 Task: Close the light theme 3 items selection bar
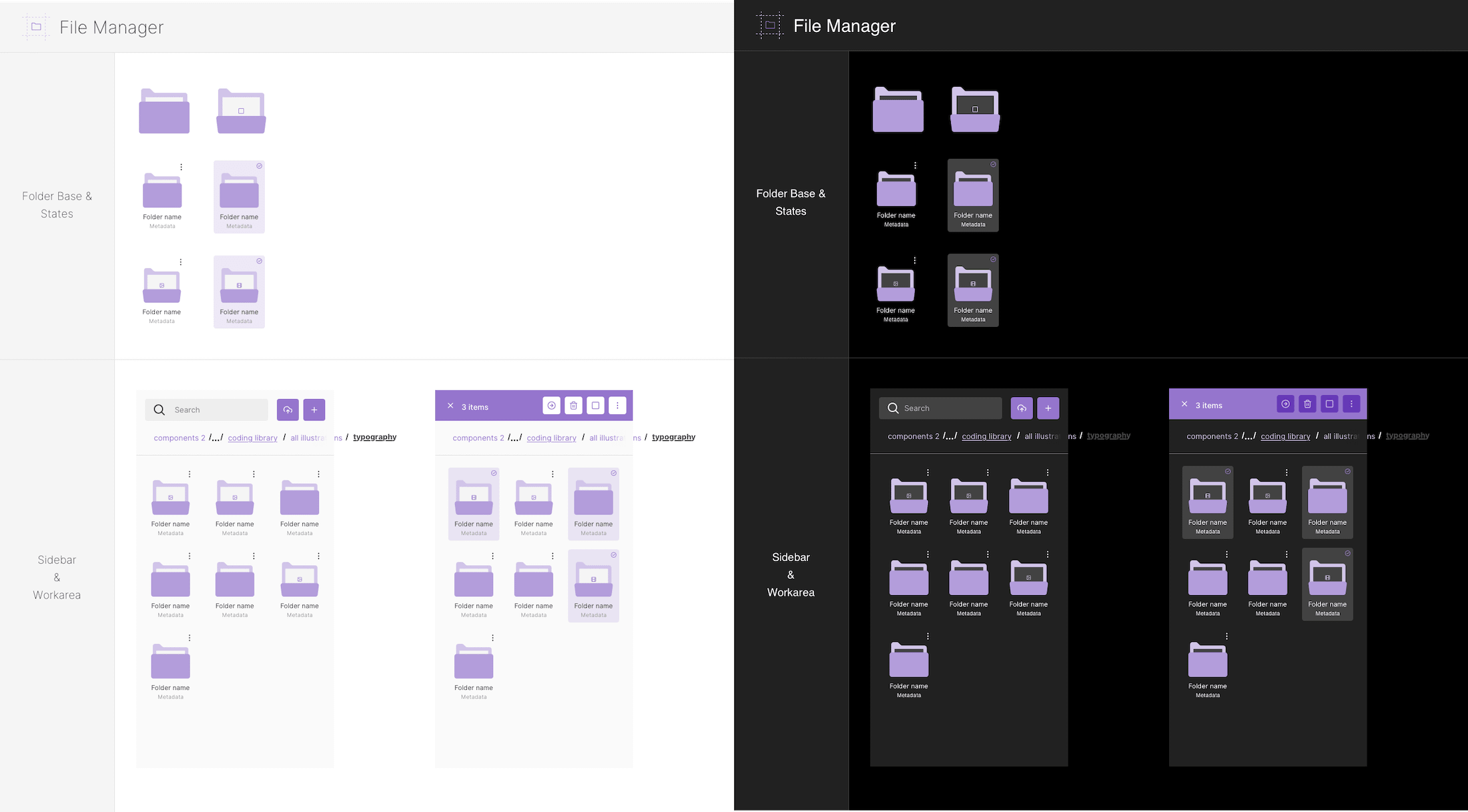[x=450, y=406]
